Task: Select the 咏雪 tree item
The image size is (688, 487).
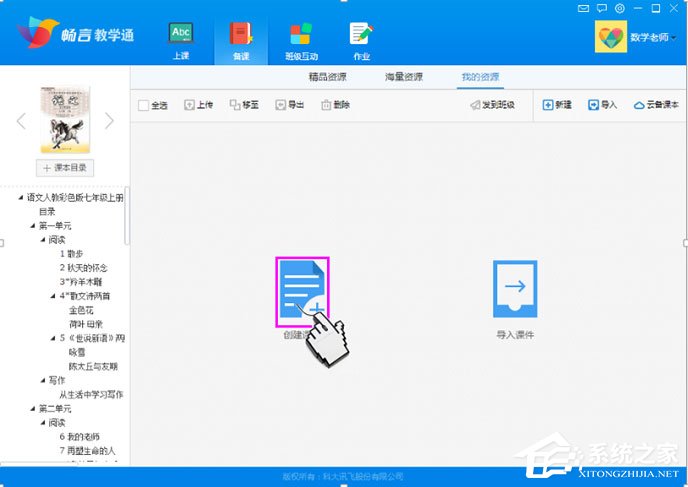Action: click(77, 352)
